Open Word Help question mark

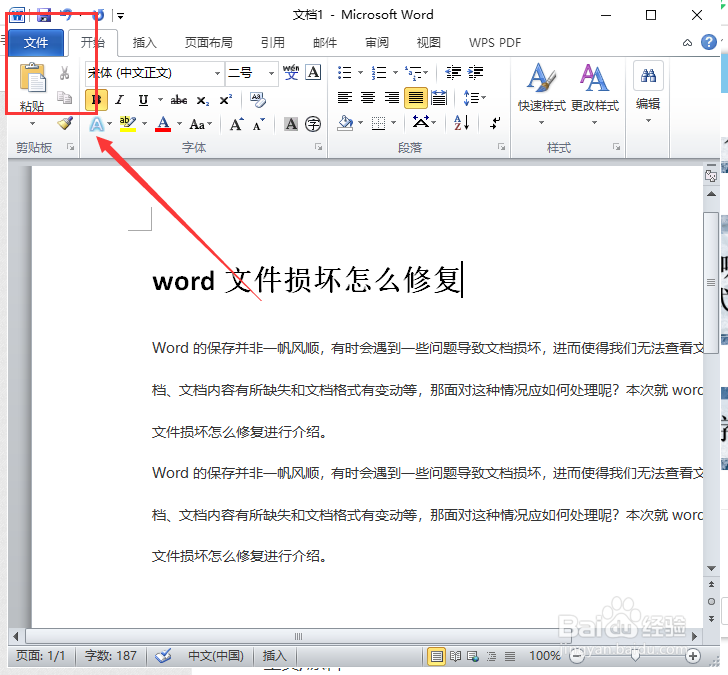(708, 42)
